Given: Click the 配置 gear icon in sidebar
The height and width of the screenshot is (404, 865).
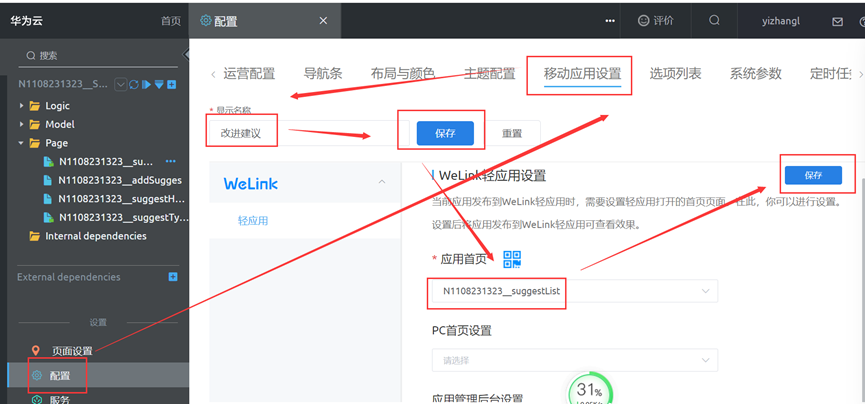Looking at the screenshot, I should point(37,376).
